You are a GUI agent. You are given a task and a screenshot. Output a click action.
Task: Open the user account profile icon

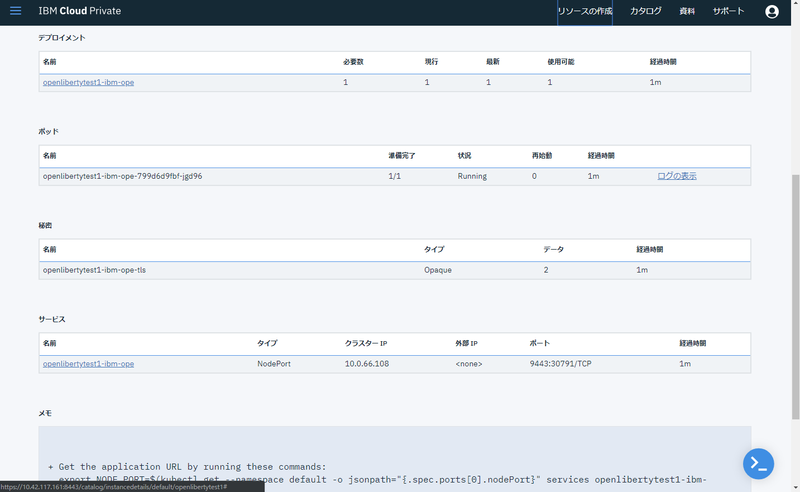pos(771,11)
